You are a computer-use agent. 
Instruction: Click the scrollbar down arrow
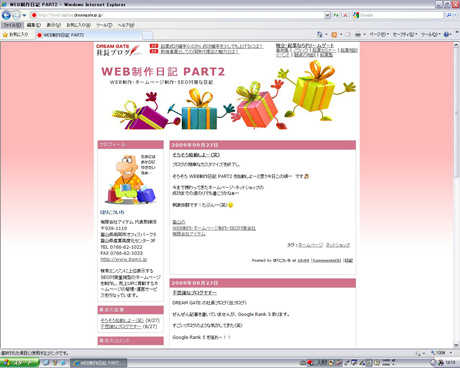[456, 345]
